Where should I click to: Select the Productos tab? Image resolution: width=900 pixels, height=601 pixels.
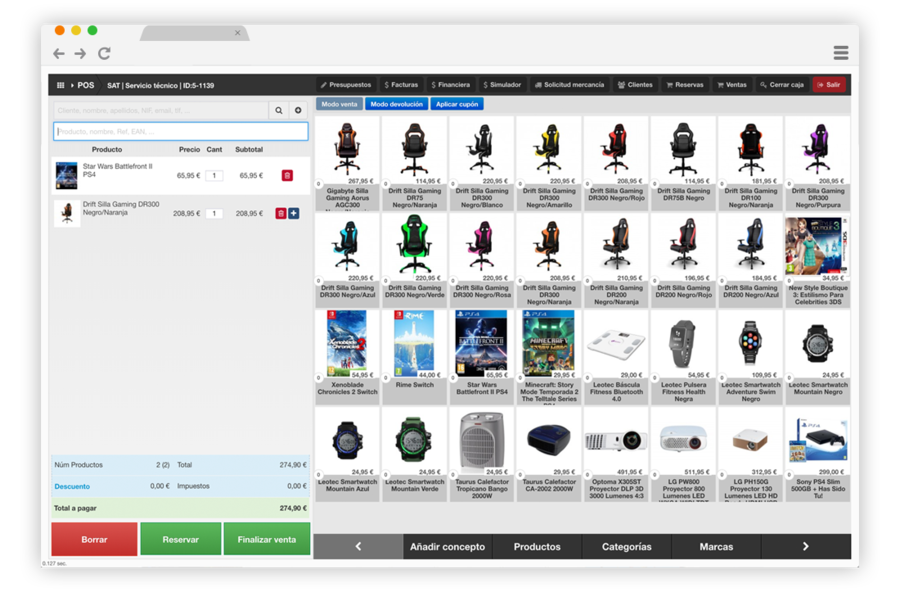pyautogui.click(x=537, y=546)
